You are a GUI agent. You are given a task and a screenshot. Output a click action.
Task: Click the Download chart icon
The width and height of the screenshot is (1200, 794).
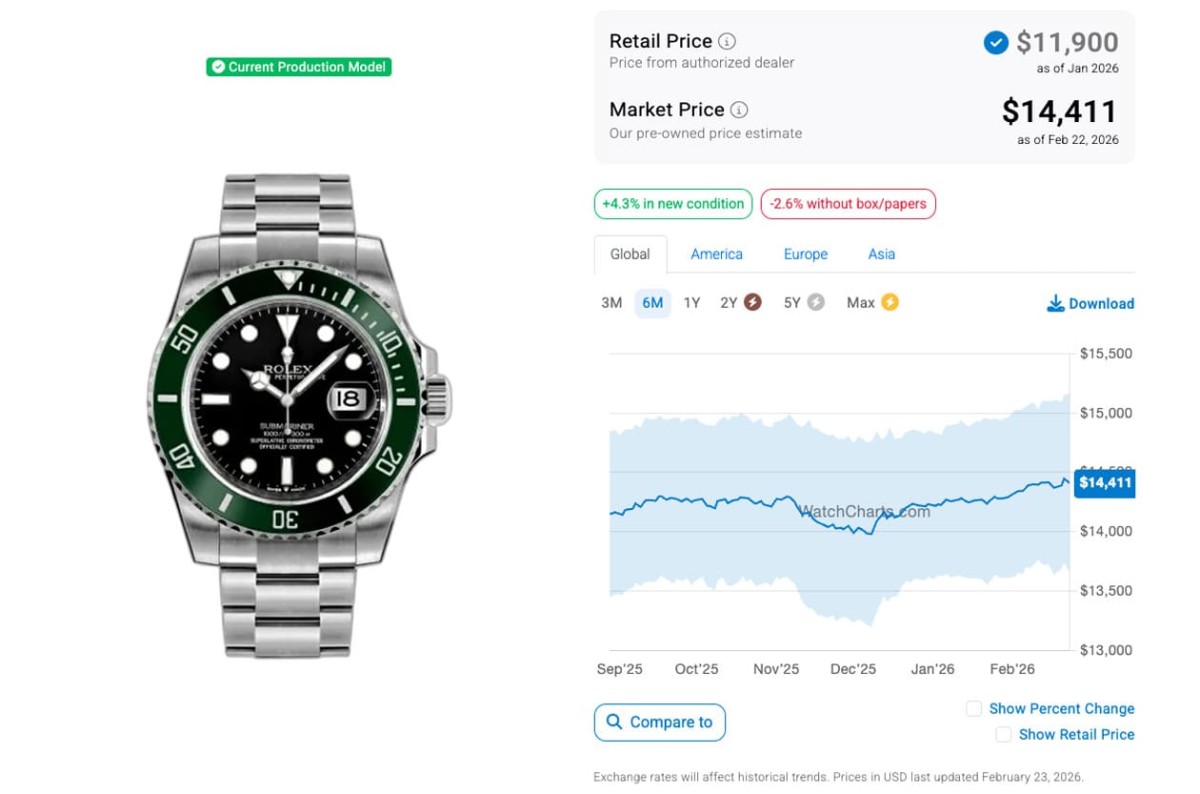[1055, 303]
